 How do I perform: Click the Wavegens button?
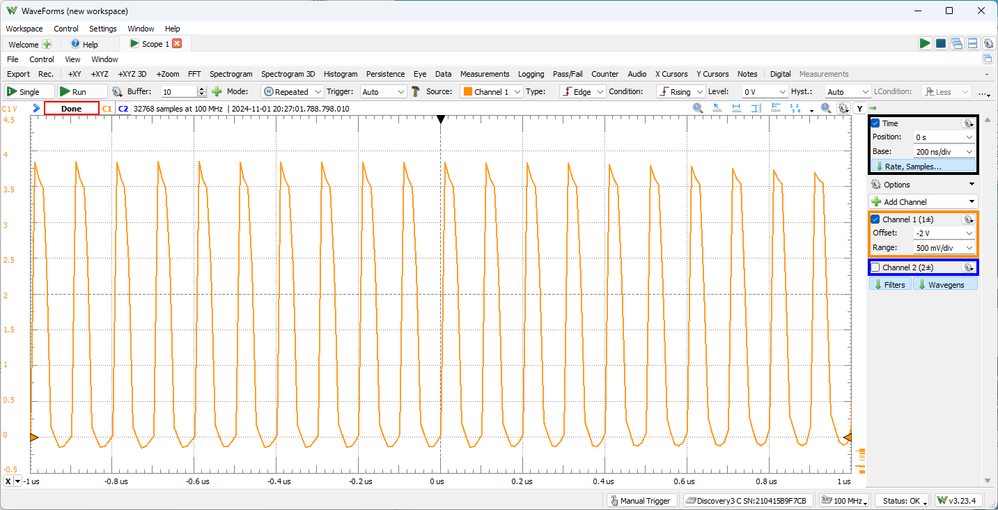pos(945,285)
